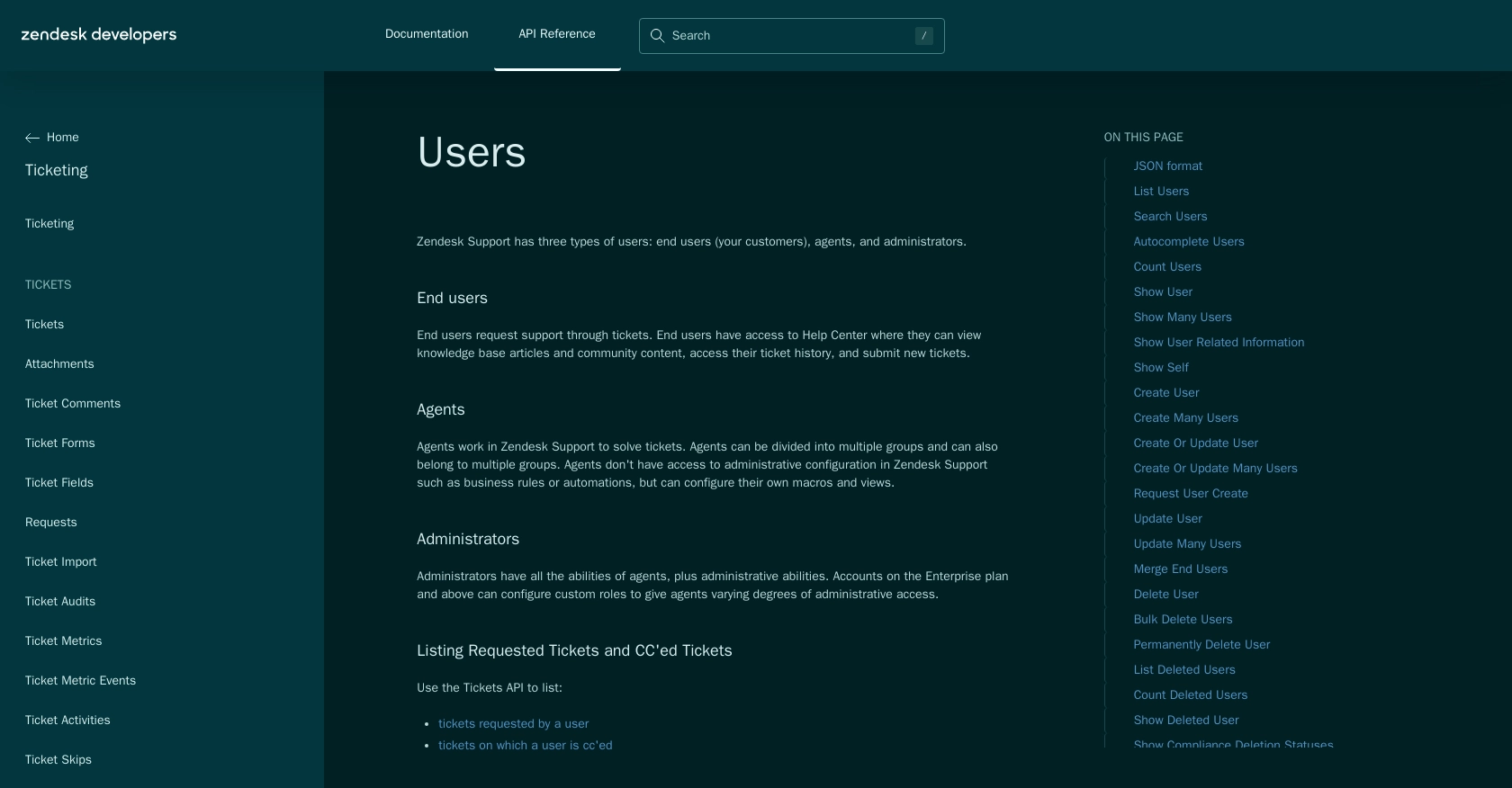Focus the Search input field

(792, 36)
